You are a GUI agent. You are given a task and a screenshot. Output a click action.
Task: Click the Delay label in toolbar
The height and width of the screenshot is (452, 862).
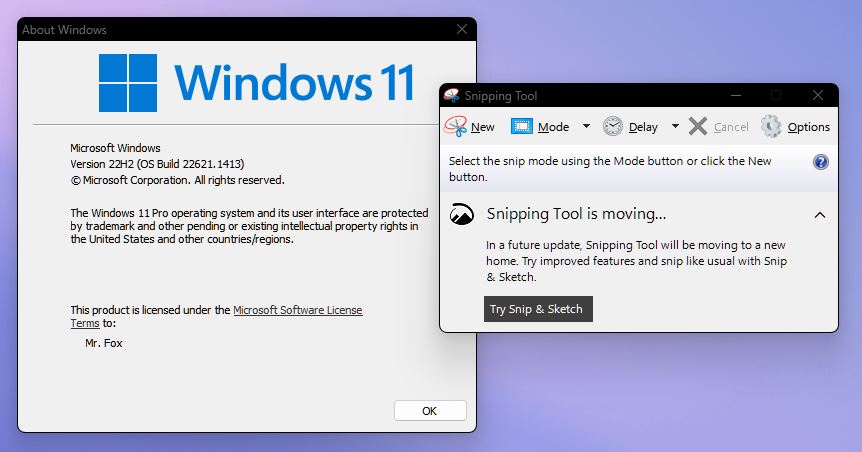(x=643, y=127)
